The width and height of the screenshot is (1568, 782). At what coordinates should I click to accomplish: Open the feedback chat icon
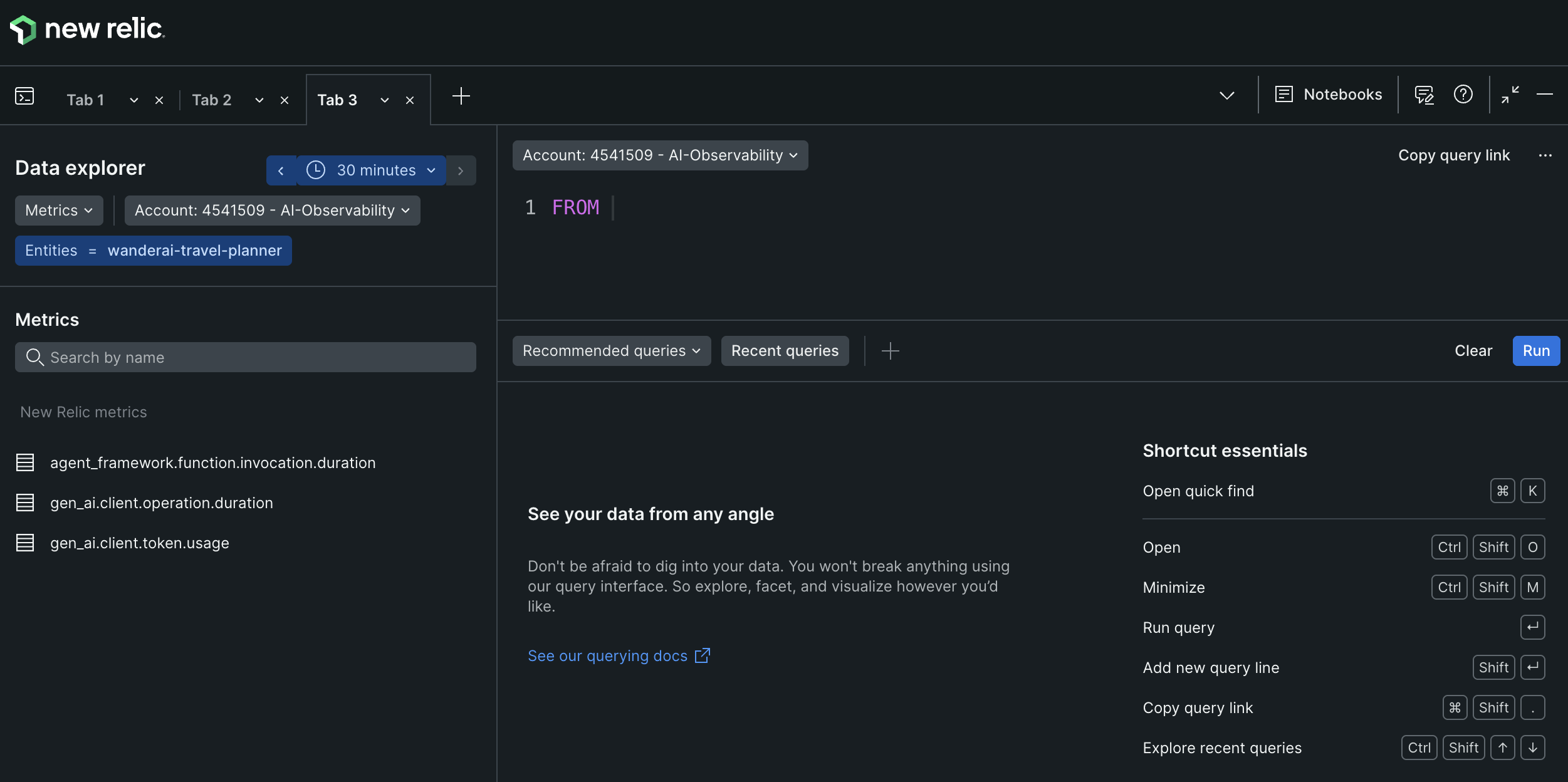(x=1424, y=95)
